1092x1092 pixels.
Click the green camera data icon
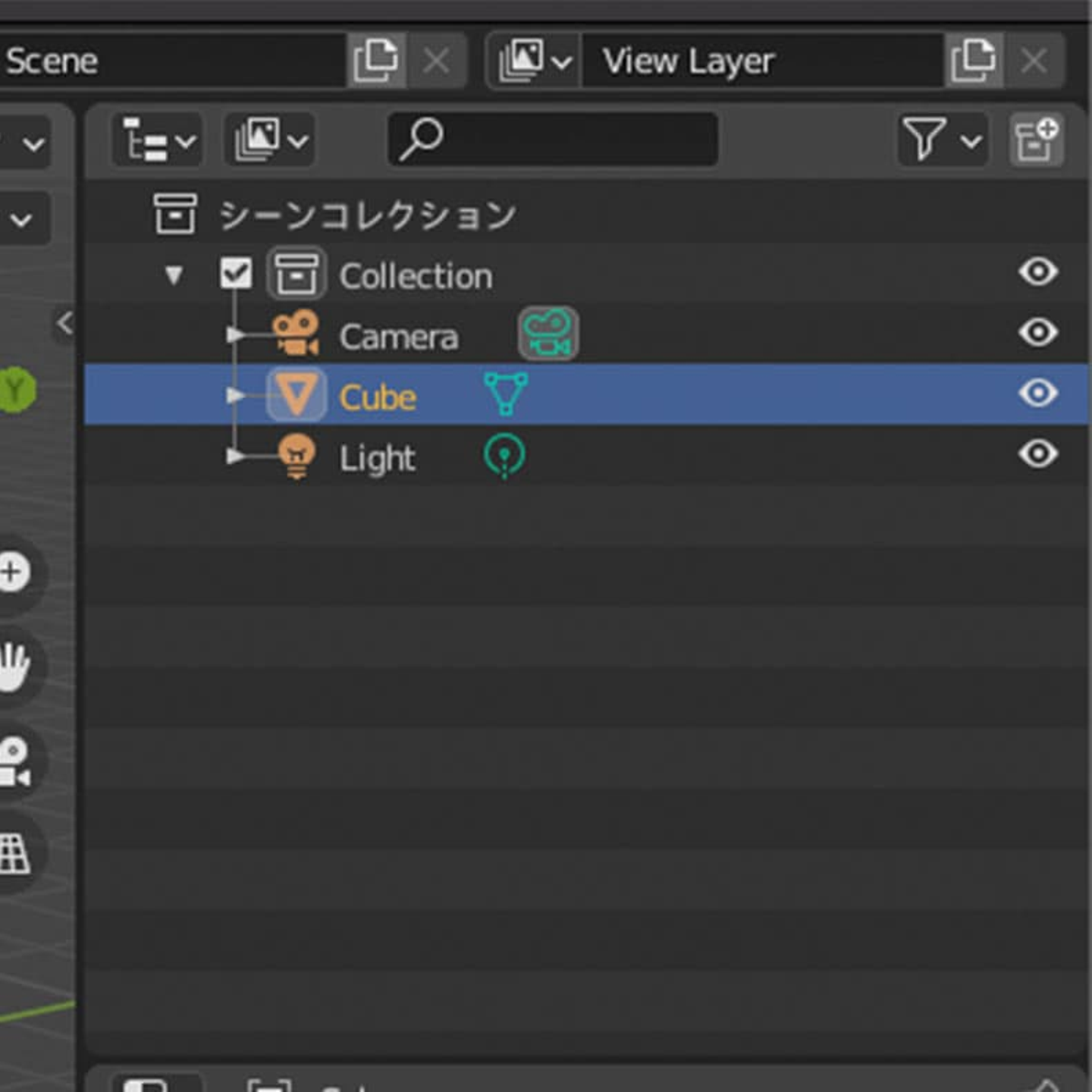click(548, 334)
